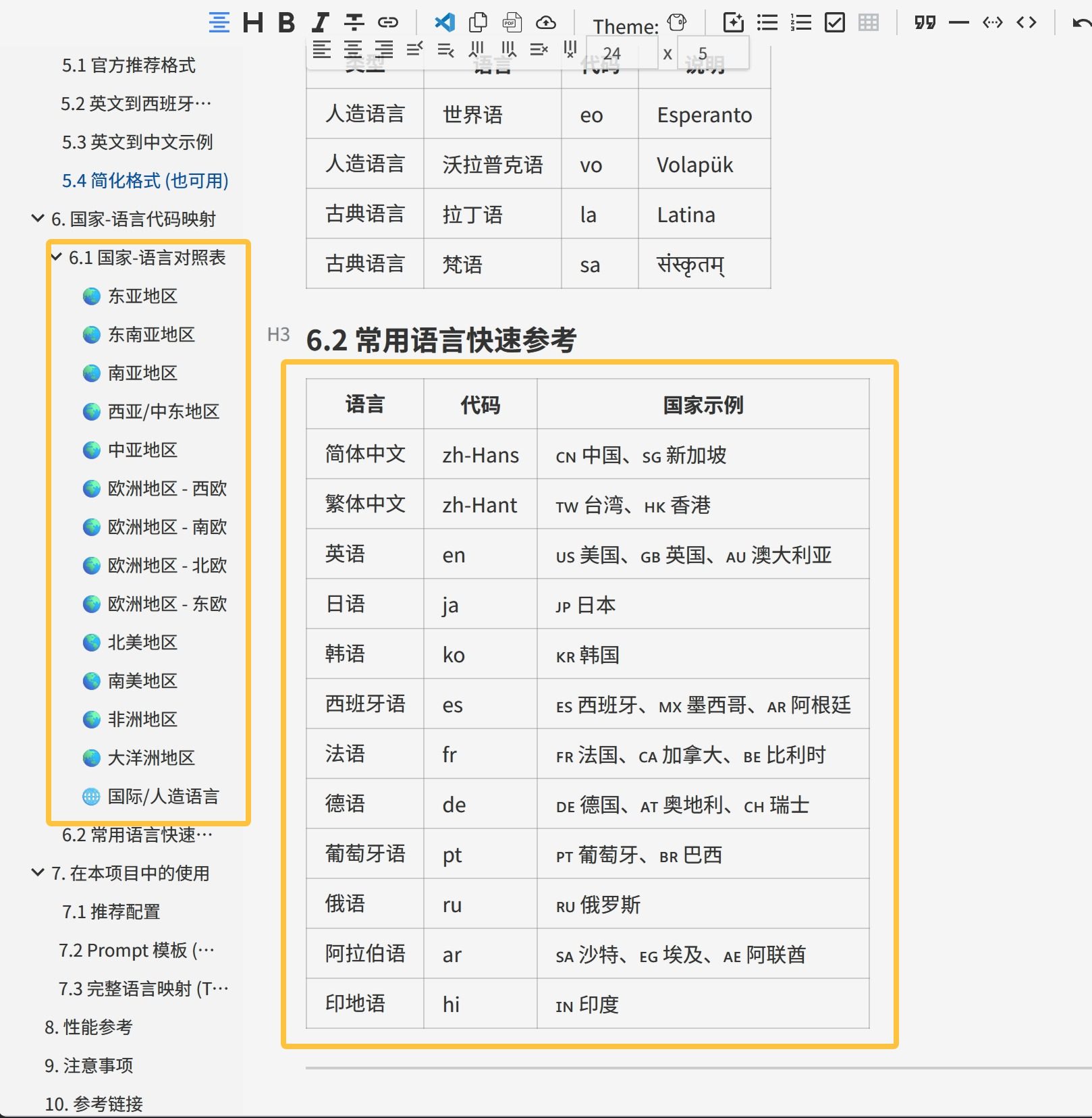Open the Theme picker shirt icon
This screenshot has width=1092, height=1118.
click(676, 23)
